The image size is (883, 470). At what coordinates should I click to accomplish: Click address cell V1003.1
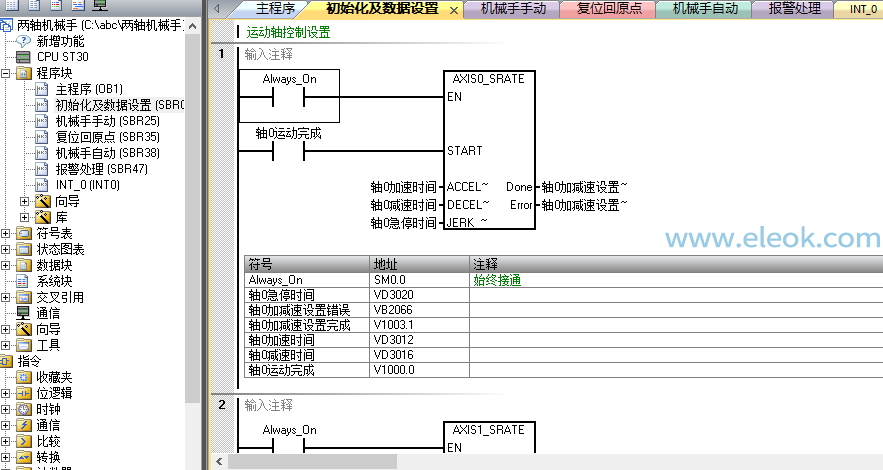tap(420, 325)
